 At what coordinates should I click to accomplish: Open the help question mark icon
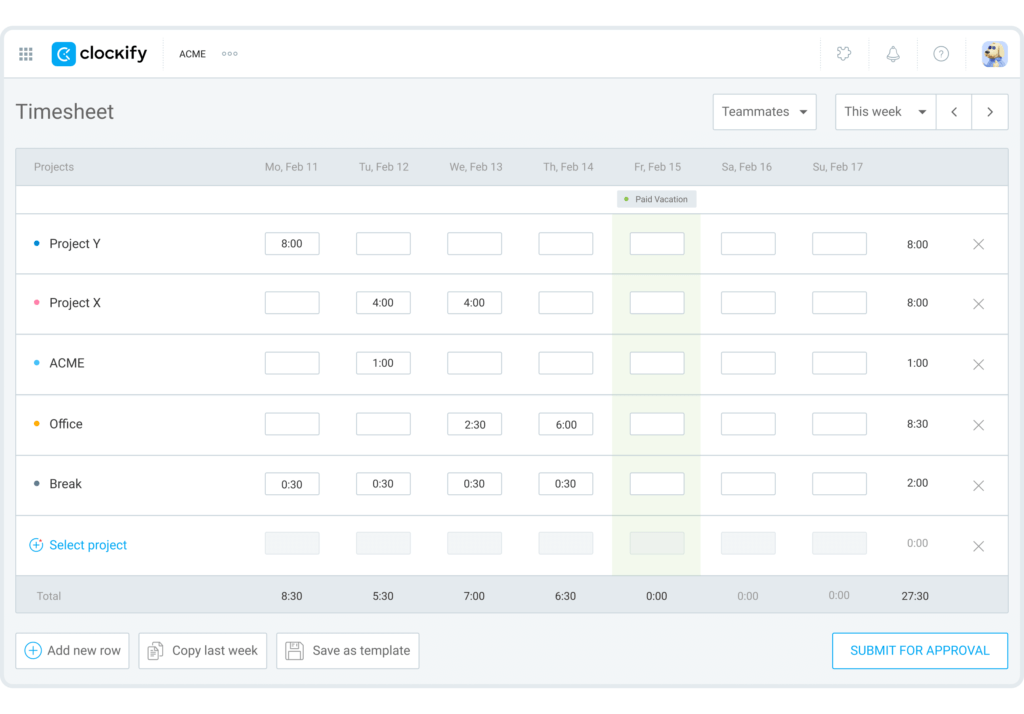point(941,54)
